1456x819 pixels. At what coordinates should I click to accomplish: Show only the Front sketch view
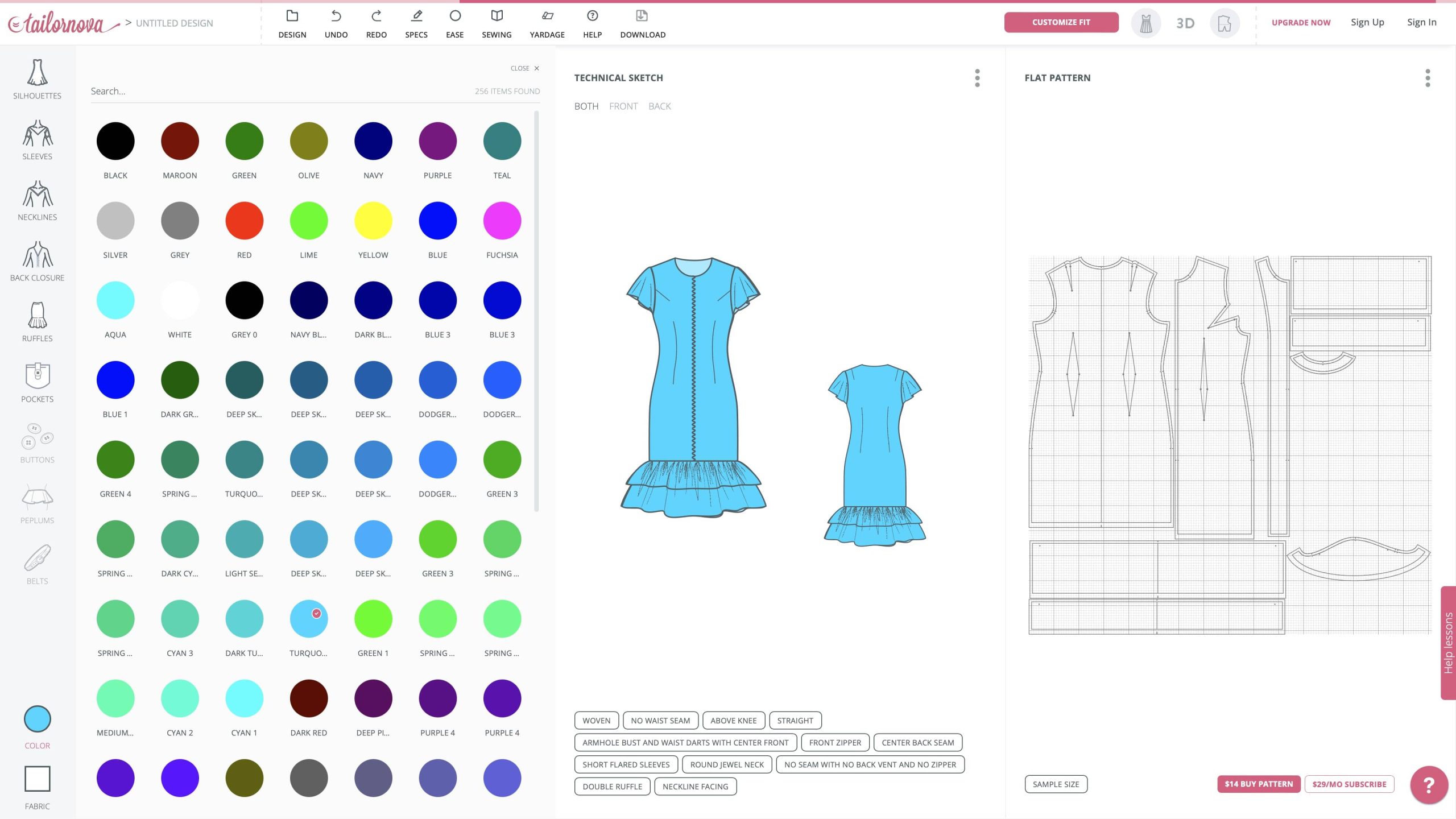623,106
